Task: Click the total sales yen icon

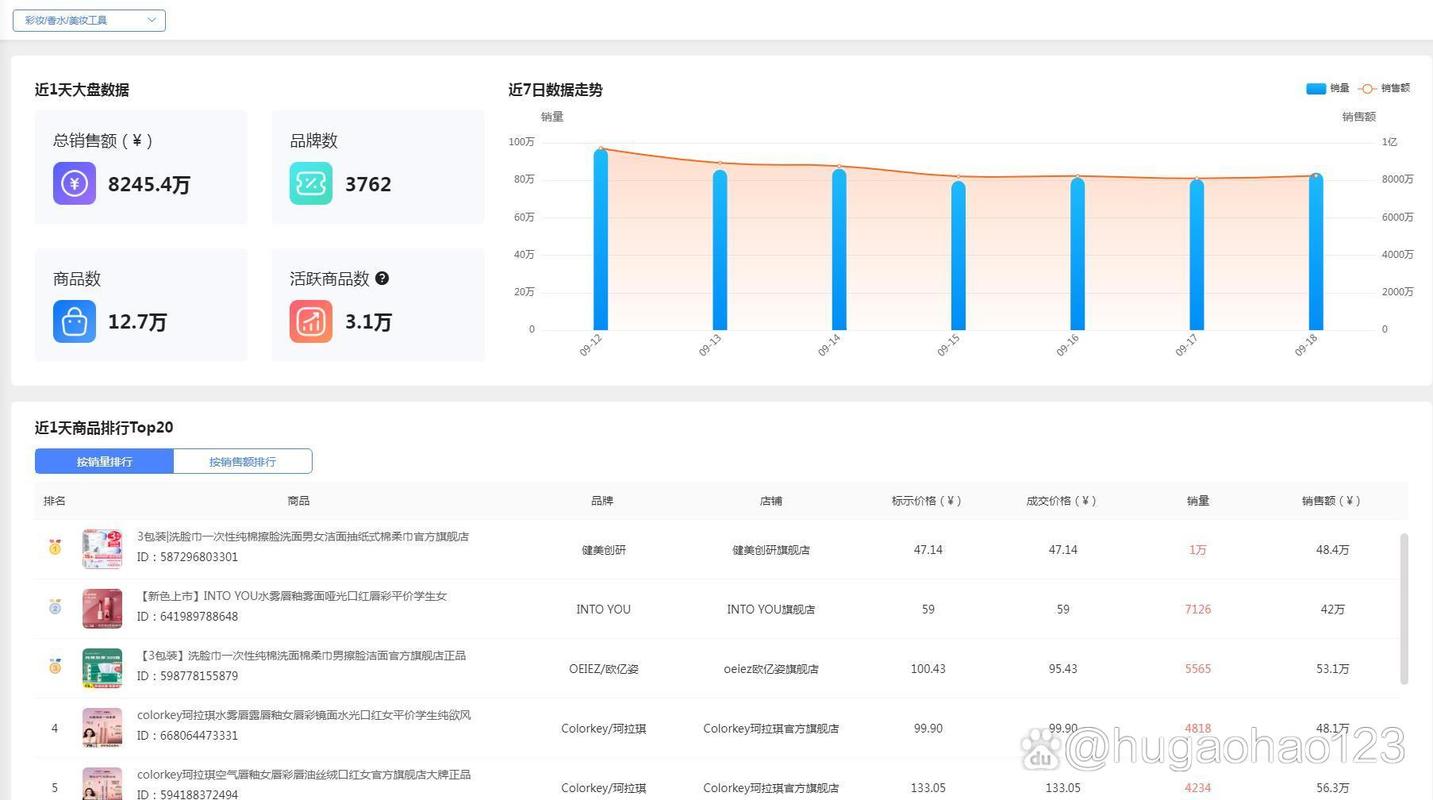Action: (x=74, y=183)
